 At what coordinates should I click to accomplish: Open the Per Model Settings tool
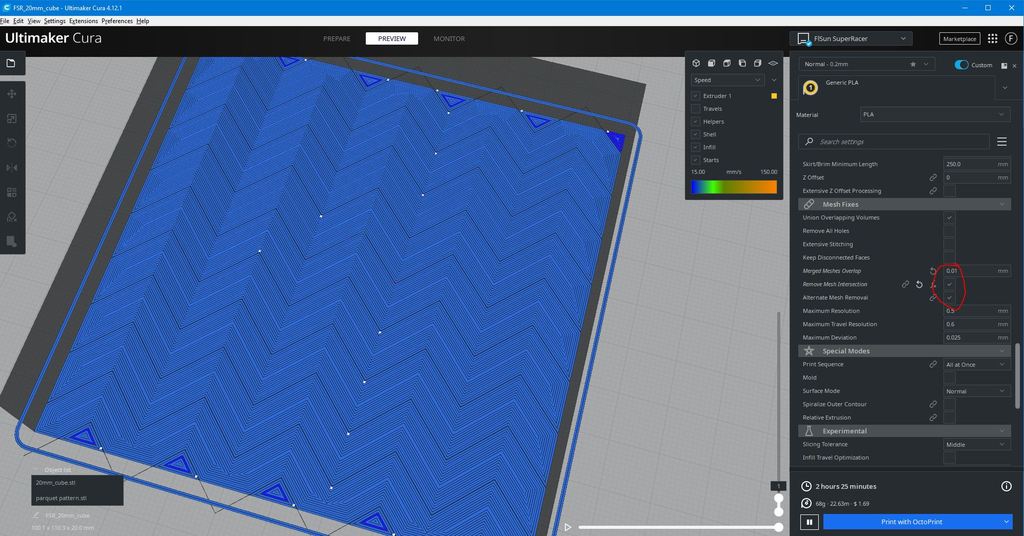point(12,193)
